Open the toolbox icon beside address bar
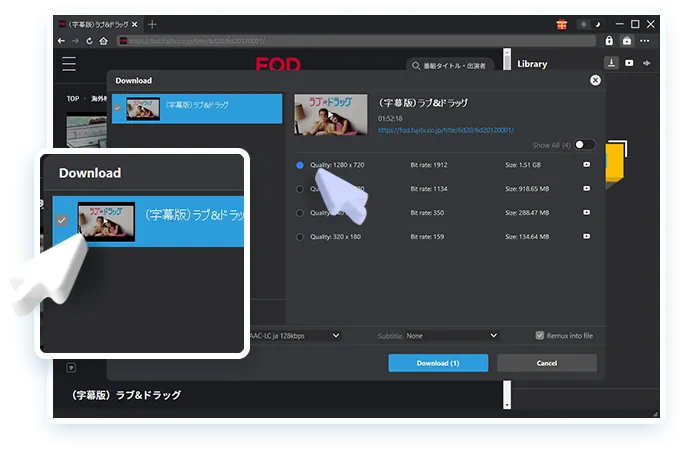The image size is (684, 449). click(627, 41)
